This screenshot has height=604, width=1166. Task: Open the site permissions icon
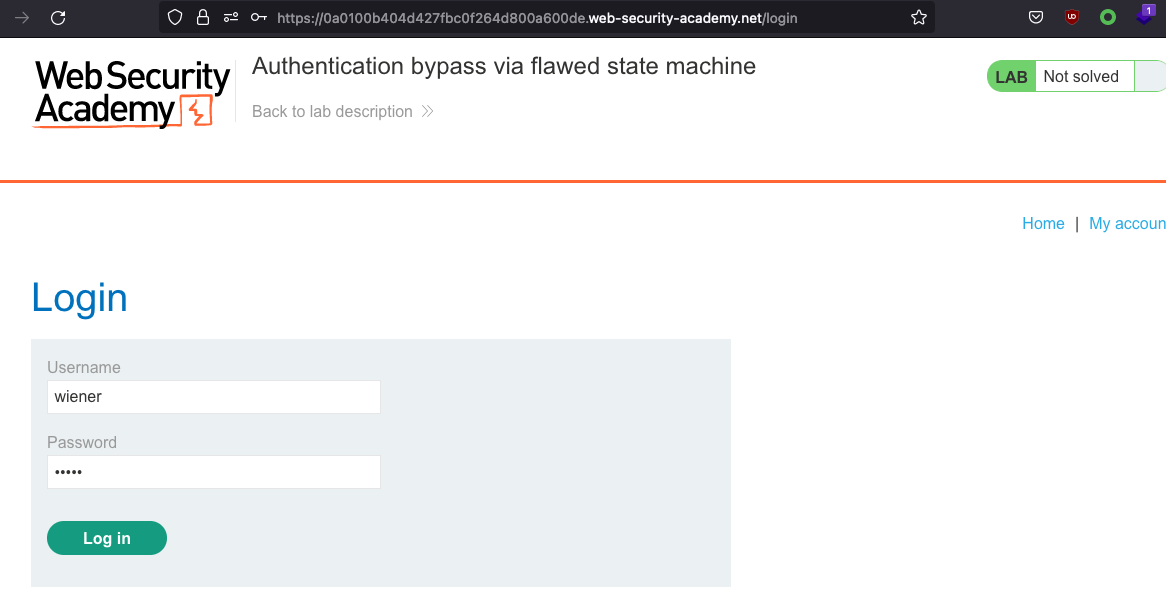pyautogui.click(x=231, y=17)
